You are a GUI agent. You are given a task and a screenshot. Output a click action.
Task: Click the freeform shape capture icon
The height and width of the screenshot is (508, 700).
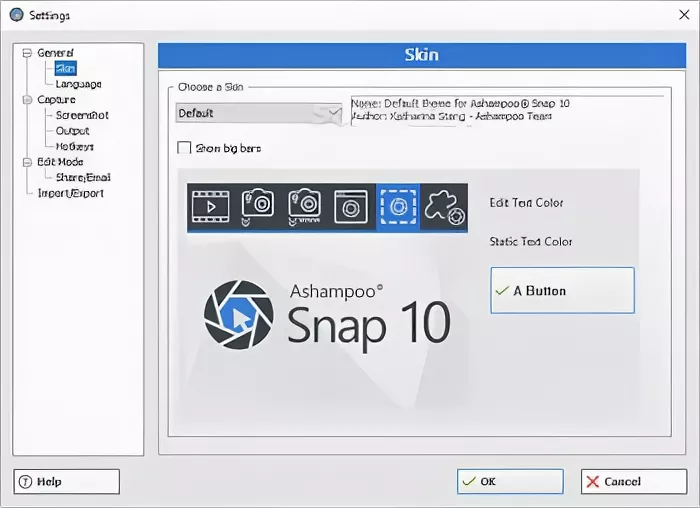tap(444, 205)
